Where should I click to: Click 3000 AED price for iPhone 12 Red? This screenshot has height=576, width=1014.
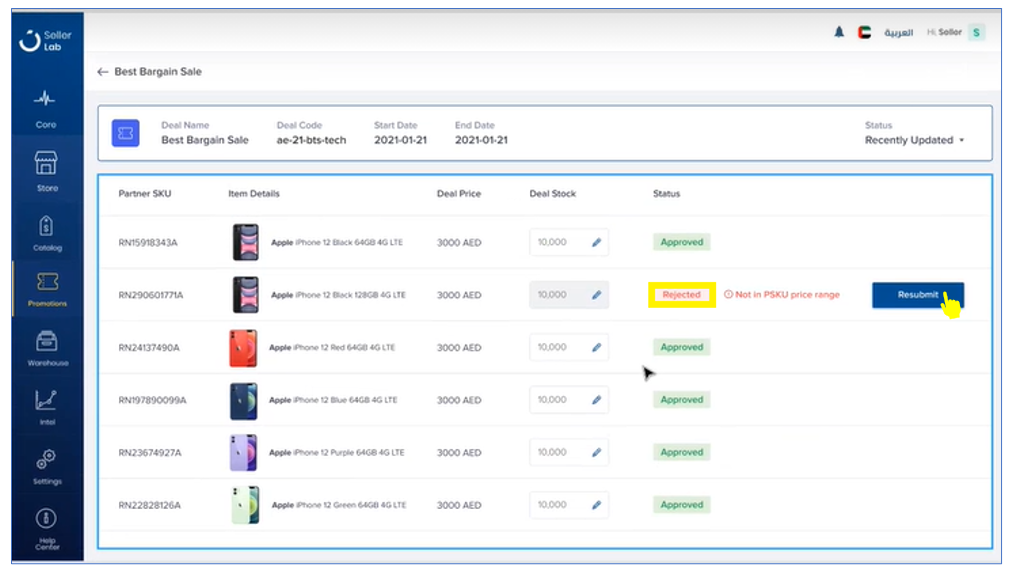[x=458, y=348]
